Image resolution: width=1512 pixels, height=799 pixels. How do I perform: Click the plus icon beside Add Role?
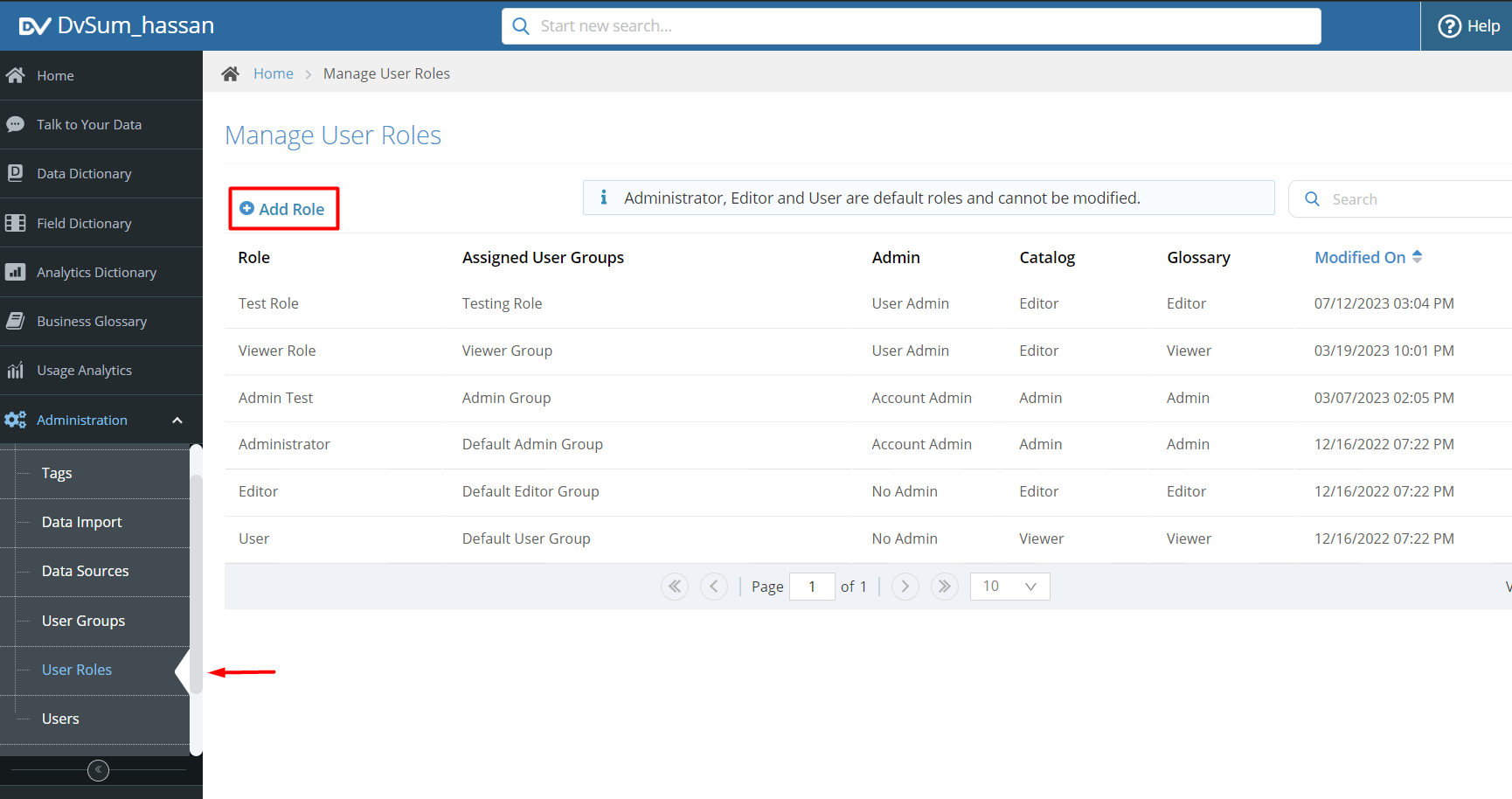[x=246, y=208]
